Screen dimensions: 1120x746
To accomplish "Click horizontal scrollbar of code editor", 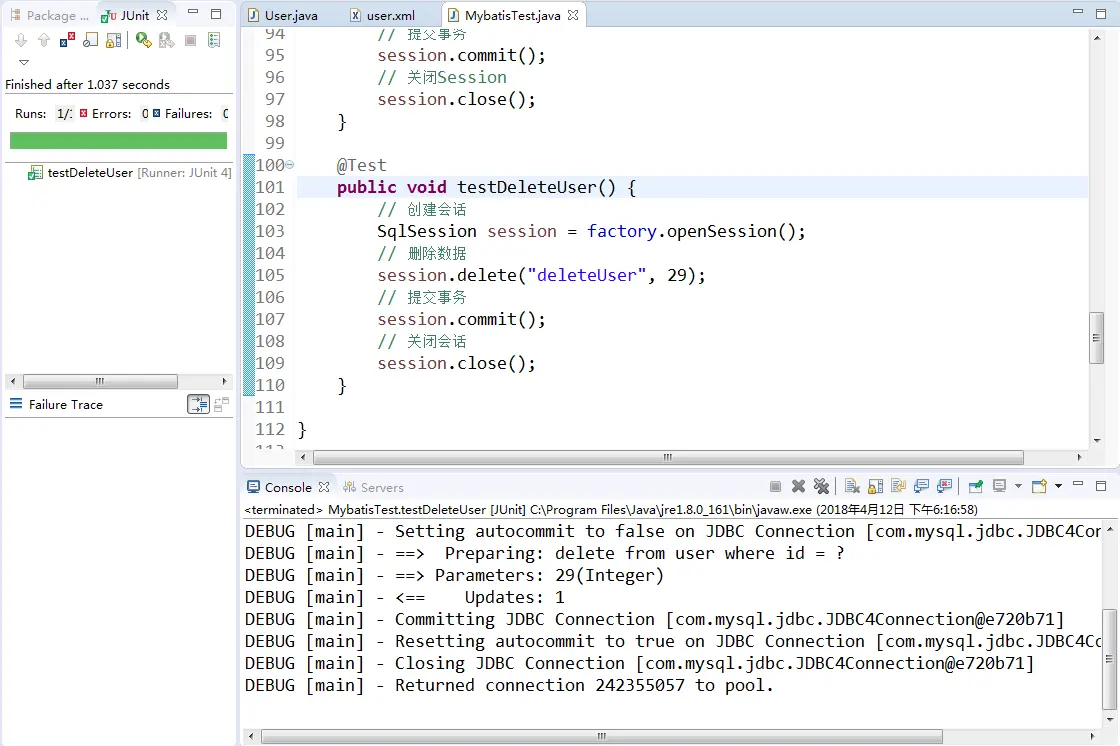I will coord(668,457).
